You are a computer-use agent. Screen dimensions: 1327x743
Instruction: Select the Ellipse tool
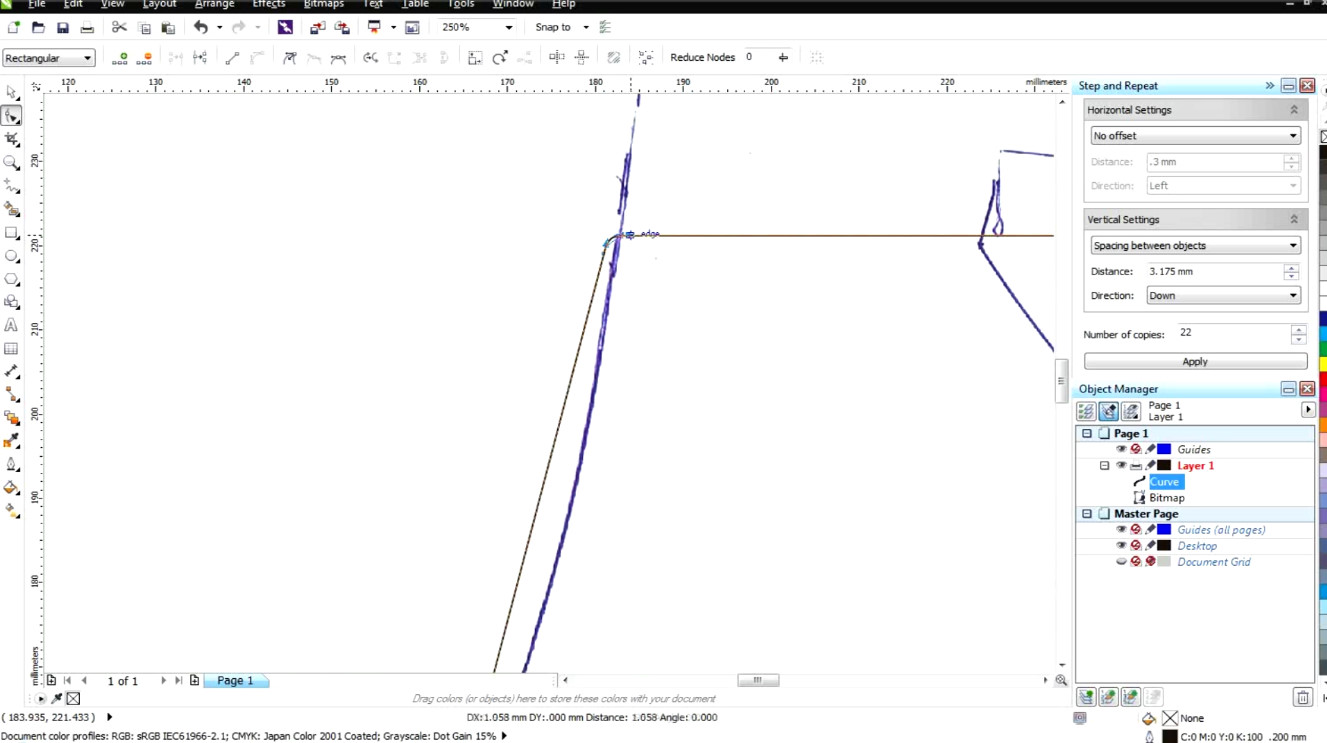[12, 256]
